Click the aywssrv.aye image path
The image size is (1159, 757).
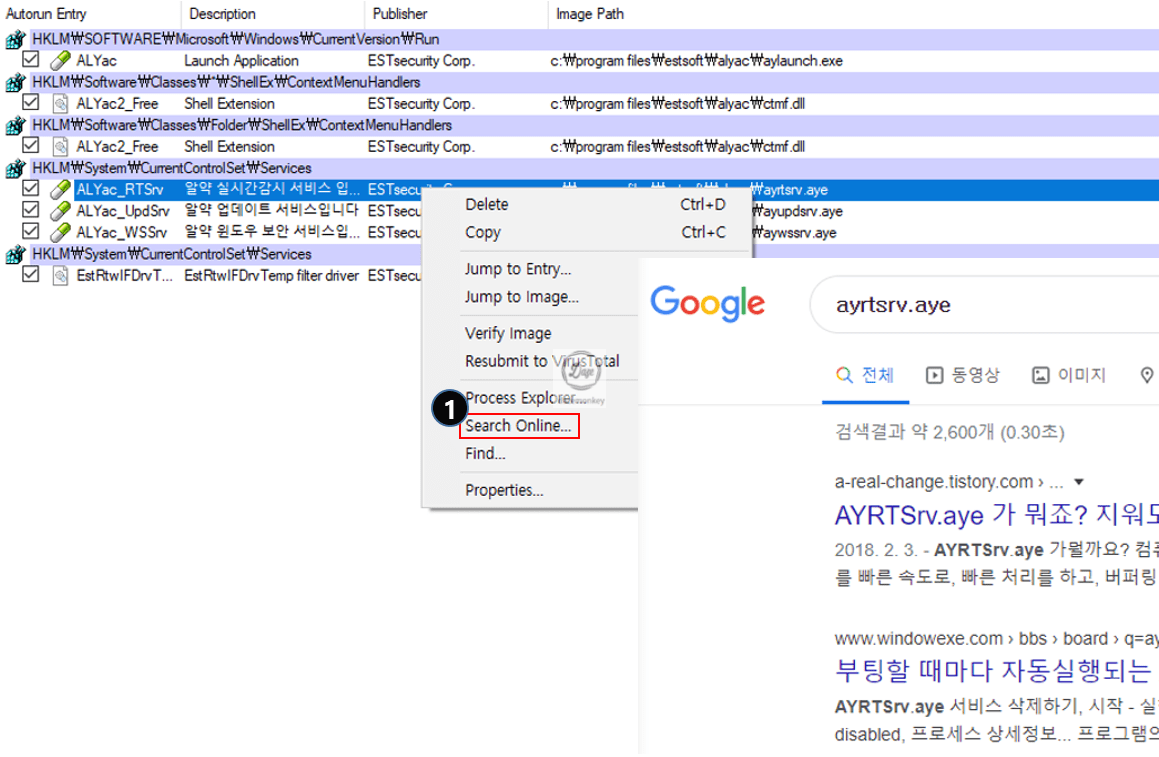click(794, 233)
